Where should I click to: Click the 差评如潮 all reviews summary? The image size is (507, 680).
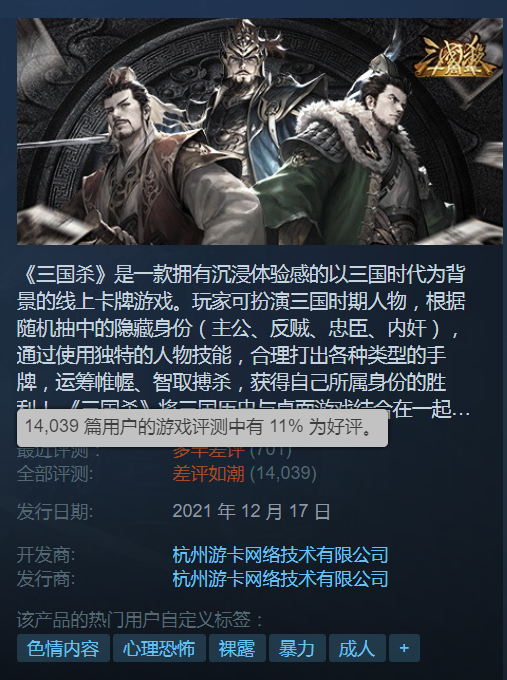coord(209,473)
